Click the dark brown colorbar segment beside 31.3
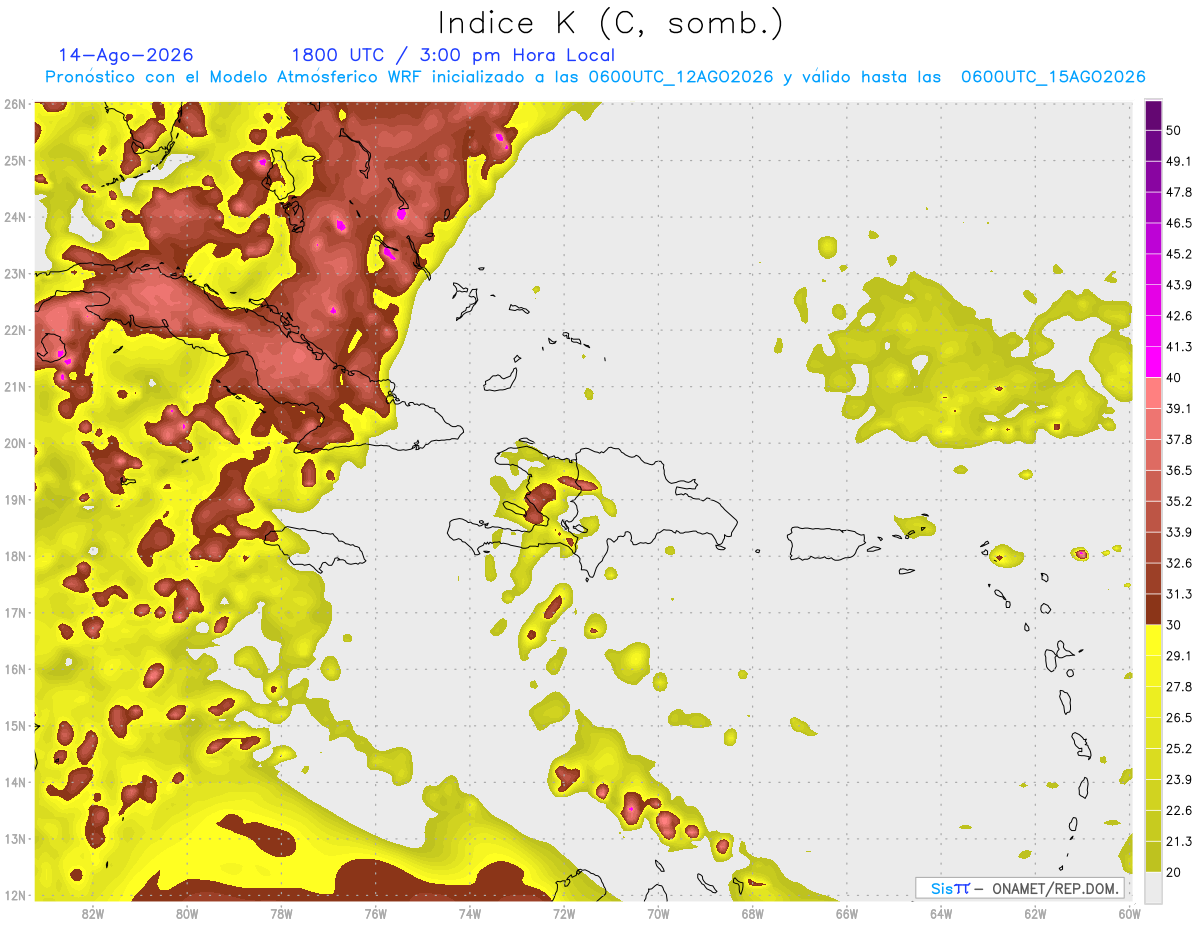This screenshot has height=927, width=1200. (x=1153, y=609)
